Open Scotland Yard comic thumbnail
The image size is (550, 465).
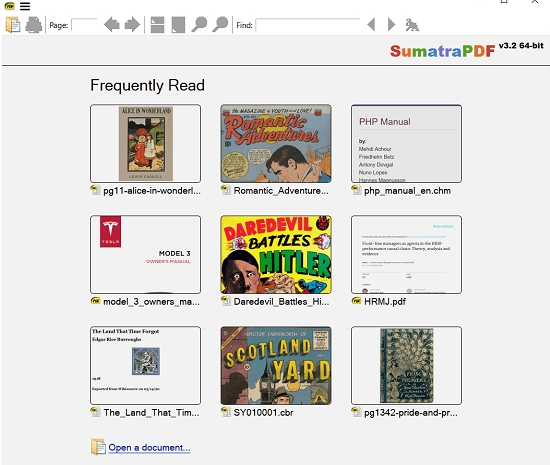[x=276, y=365]
